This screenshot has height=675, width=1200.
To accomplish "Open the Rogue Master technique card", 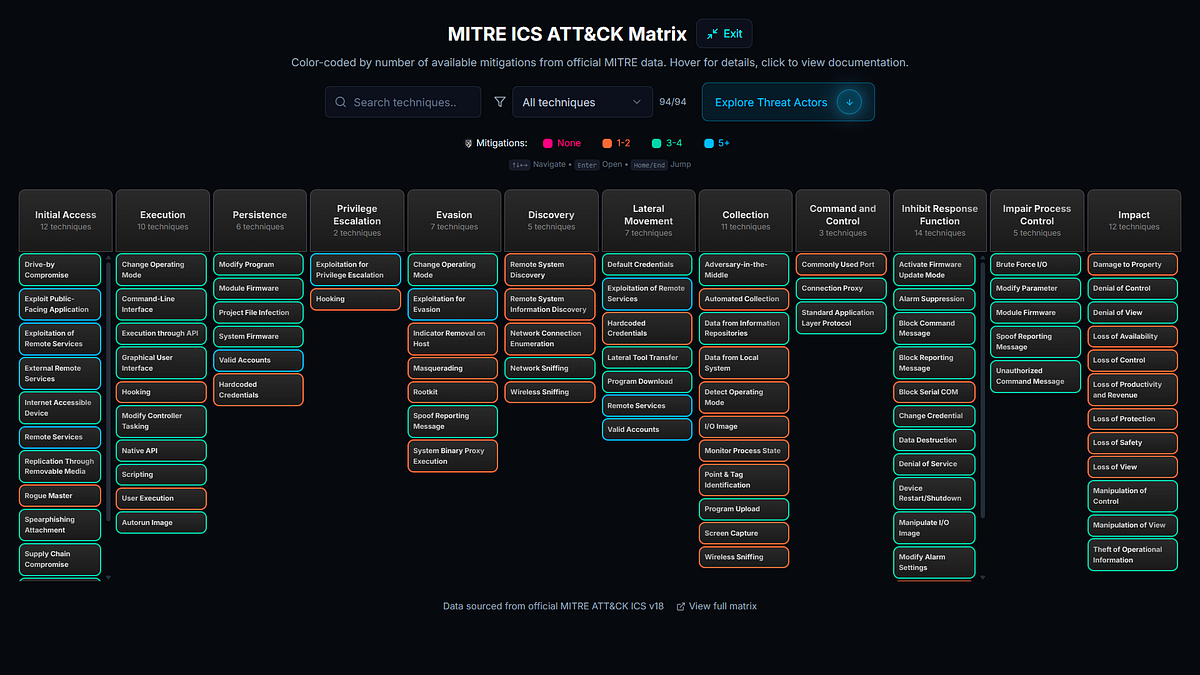I will tap(60, 496).
